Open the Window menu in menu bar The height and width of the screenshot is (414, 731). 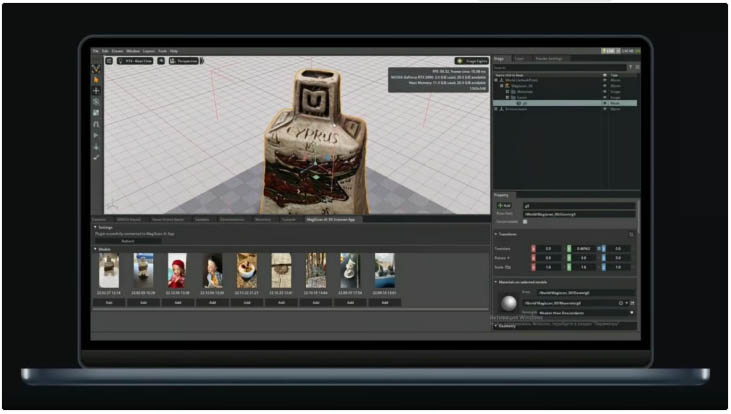tap(133, 50)
